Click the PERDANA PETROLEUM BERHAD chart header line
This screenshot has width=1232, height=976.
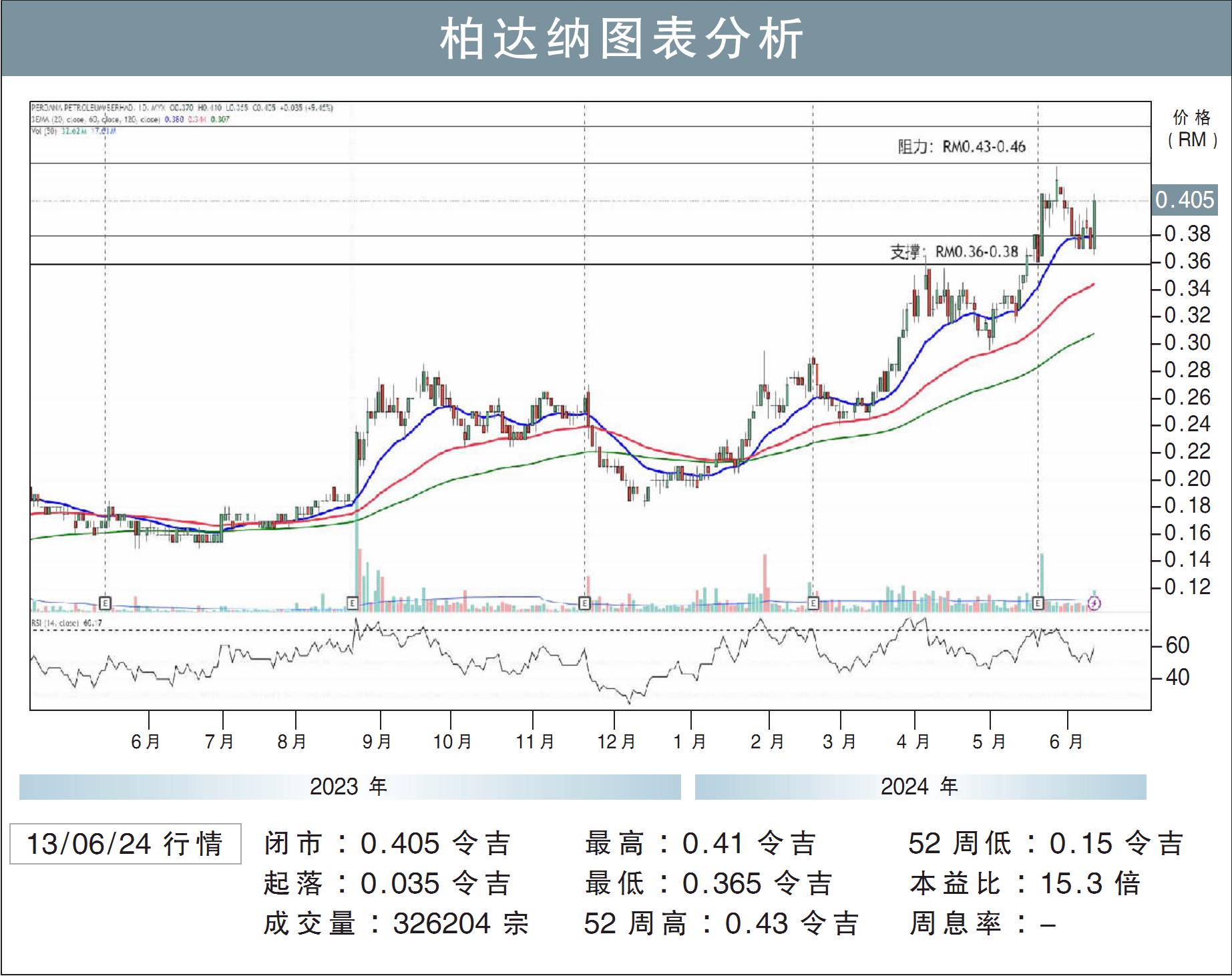point(182,107)
